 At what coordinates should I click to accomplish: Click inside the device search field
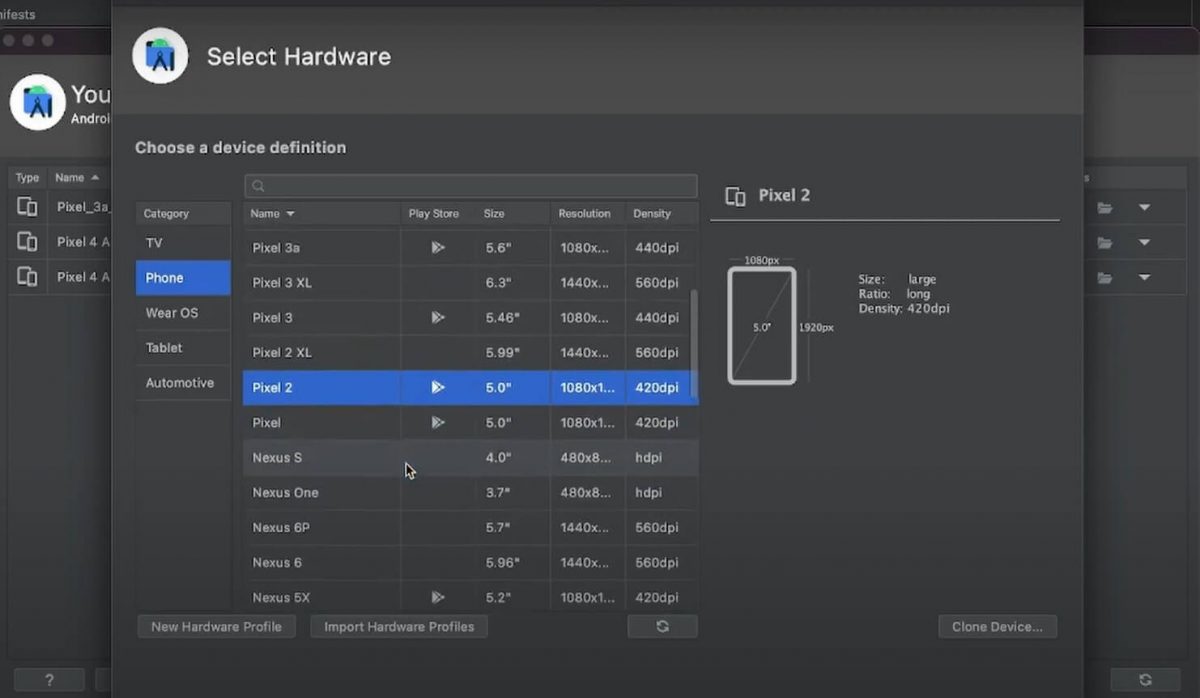click(x=470, y=186)
